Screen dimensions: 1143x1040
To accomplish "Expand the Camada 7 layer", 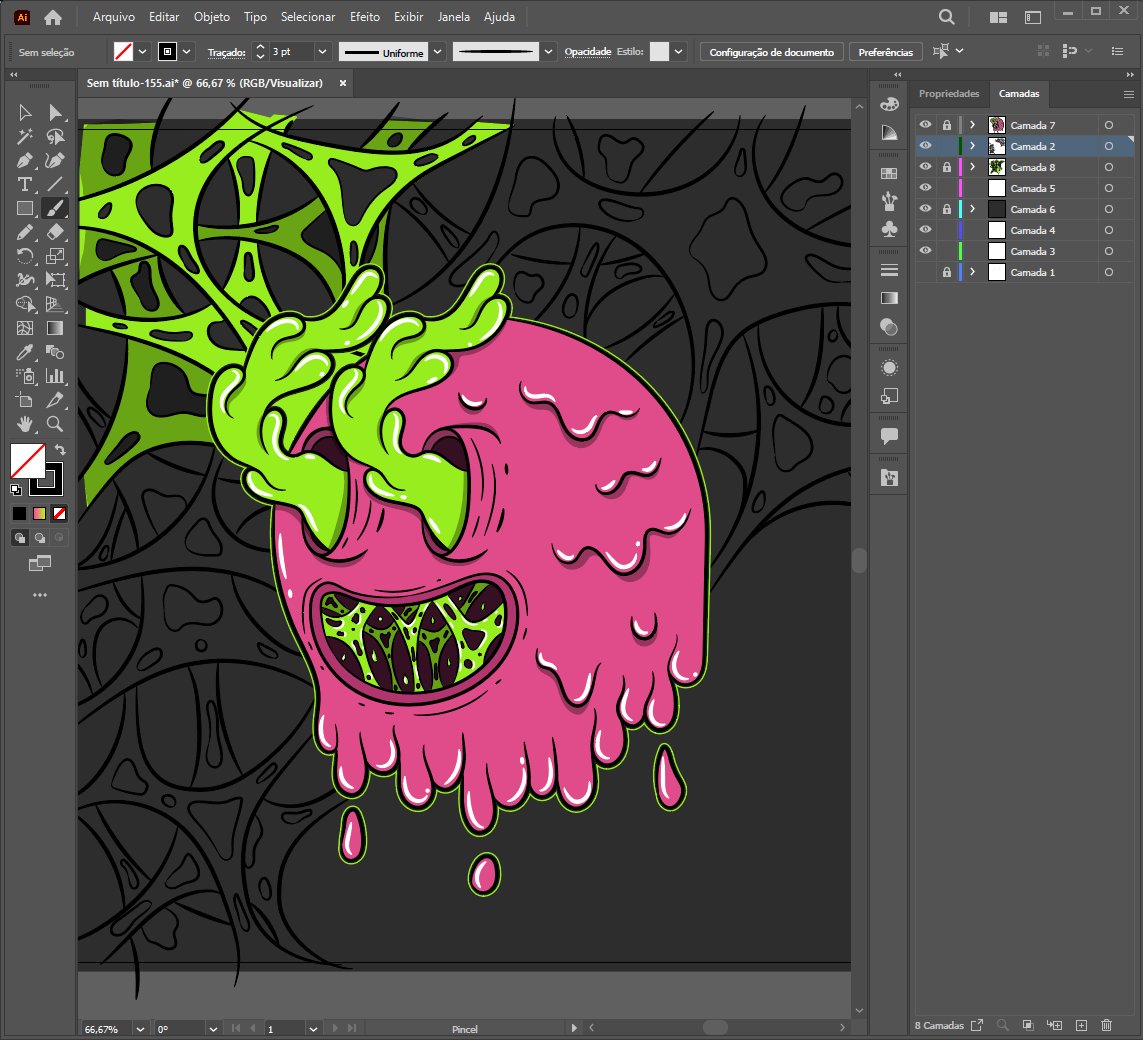I will coord(972,125).
